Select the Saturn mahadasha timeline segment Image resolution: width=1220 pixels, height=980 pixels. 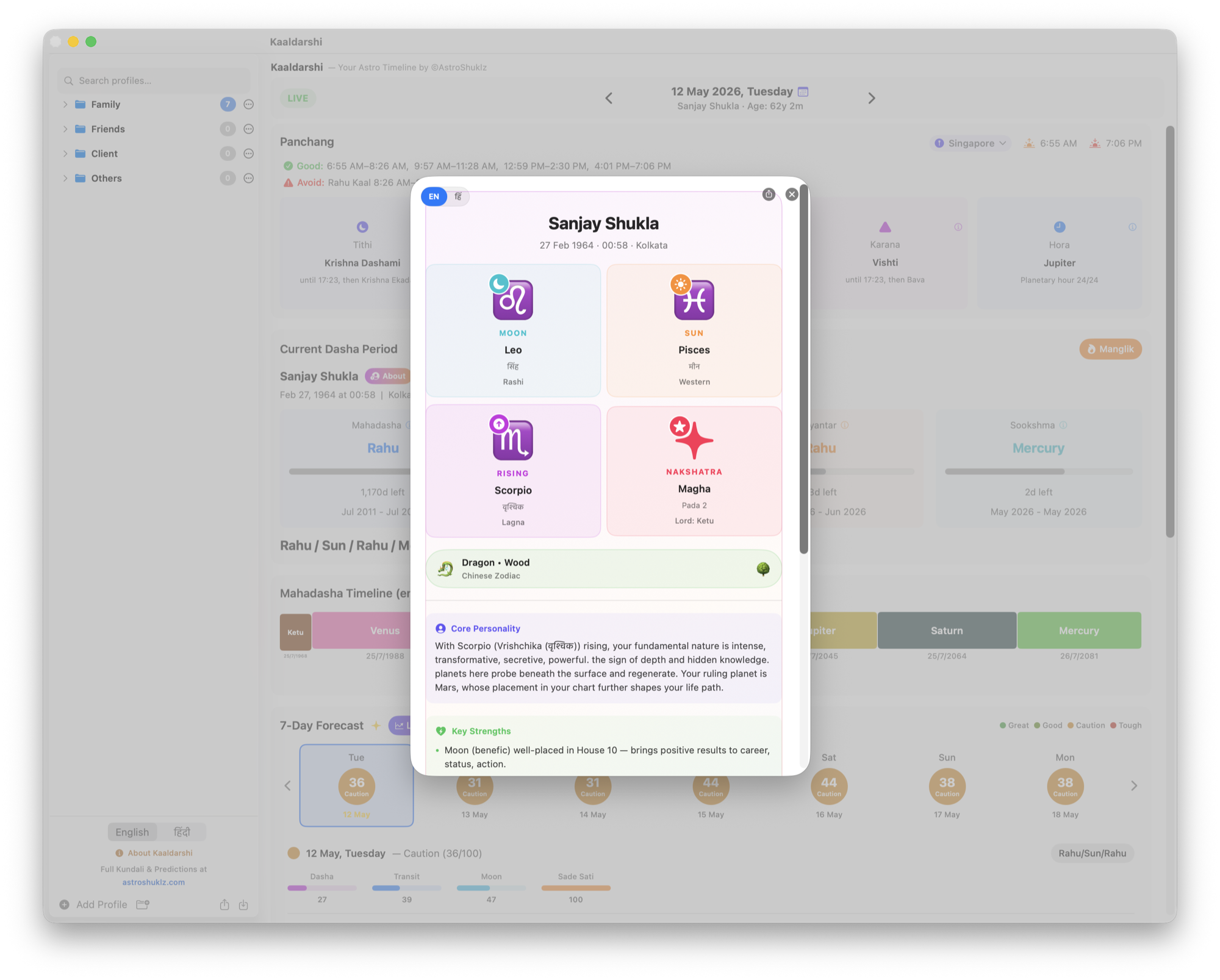(x=947, y=631)
